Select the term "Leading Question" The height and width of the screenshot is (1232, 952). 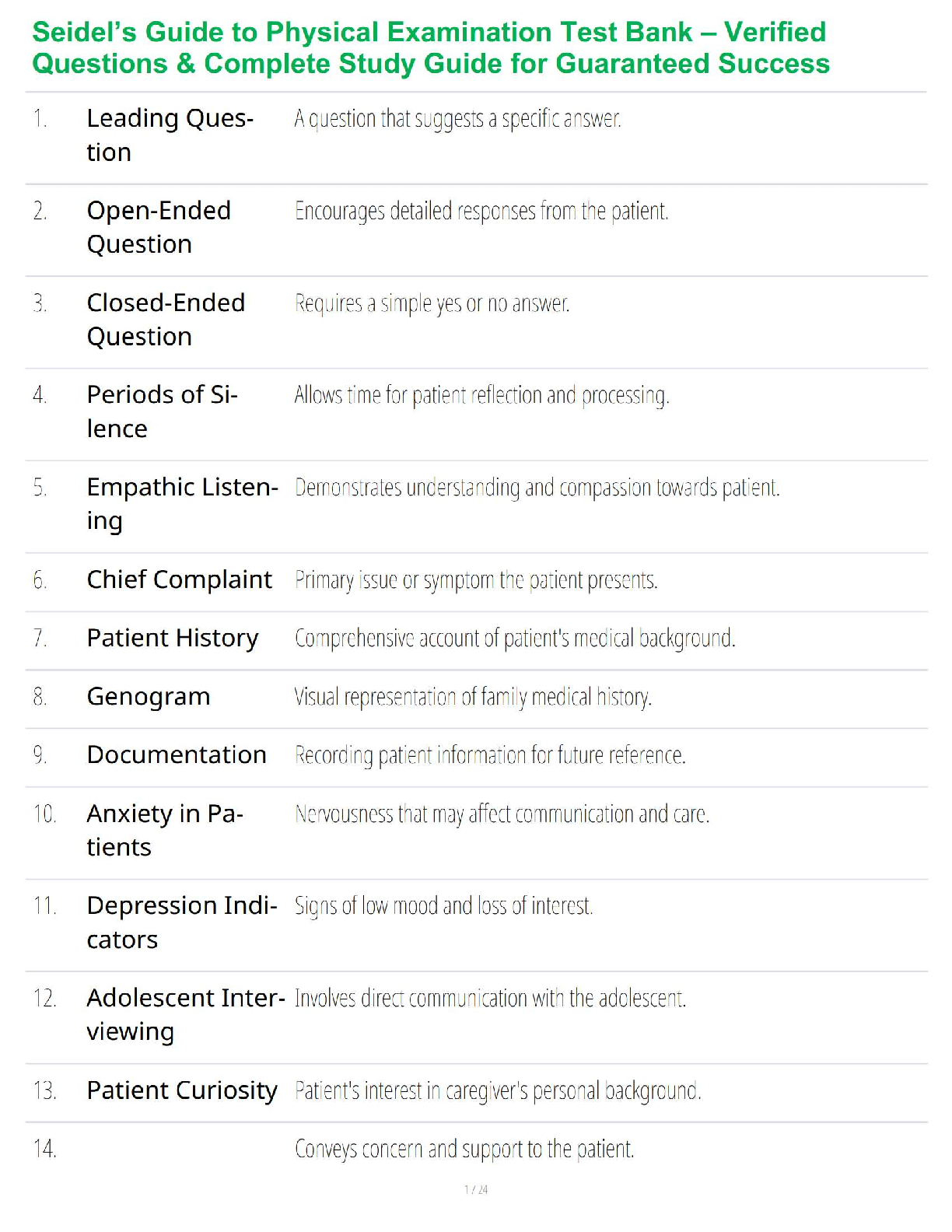click(170, 135)
